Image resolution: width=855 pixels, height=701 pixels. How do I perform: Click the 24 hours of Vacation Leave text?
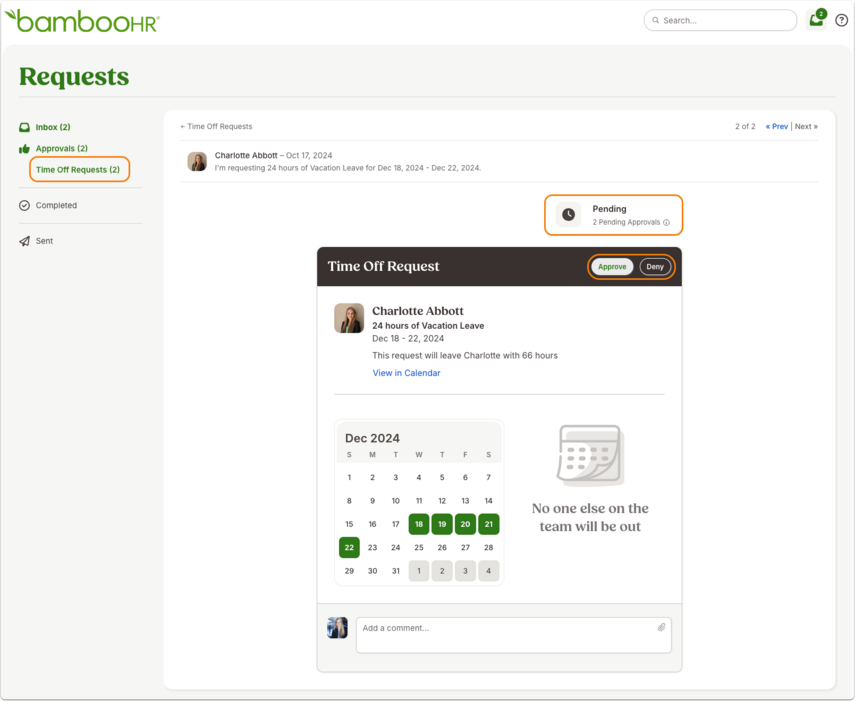click(x=428, y=325)
